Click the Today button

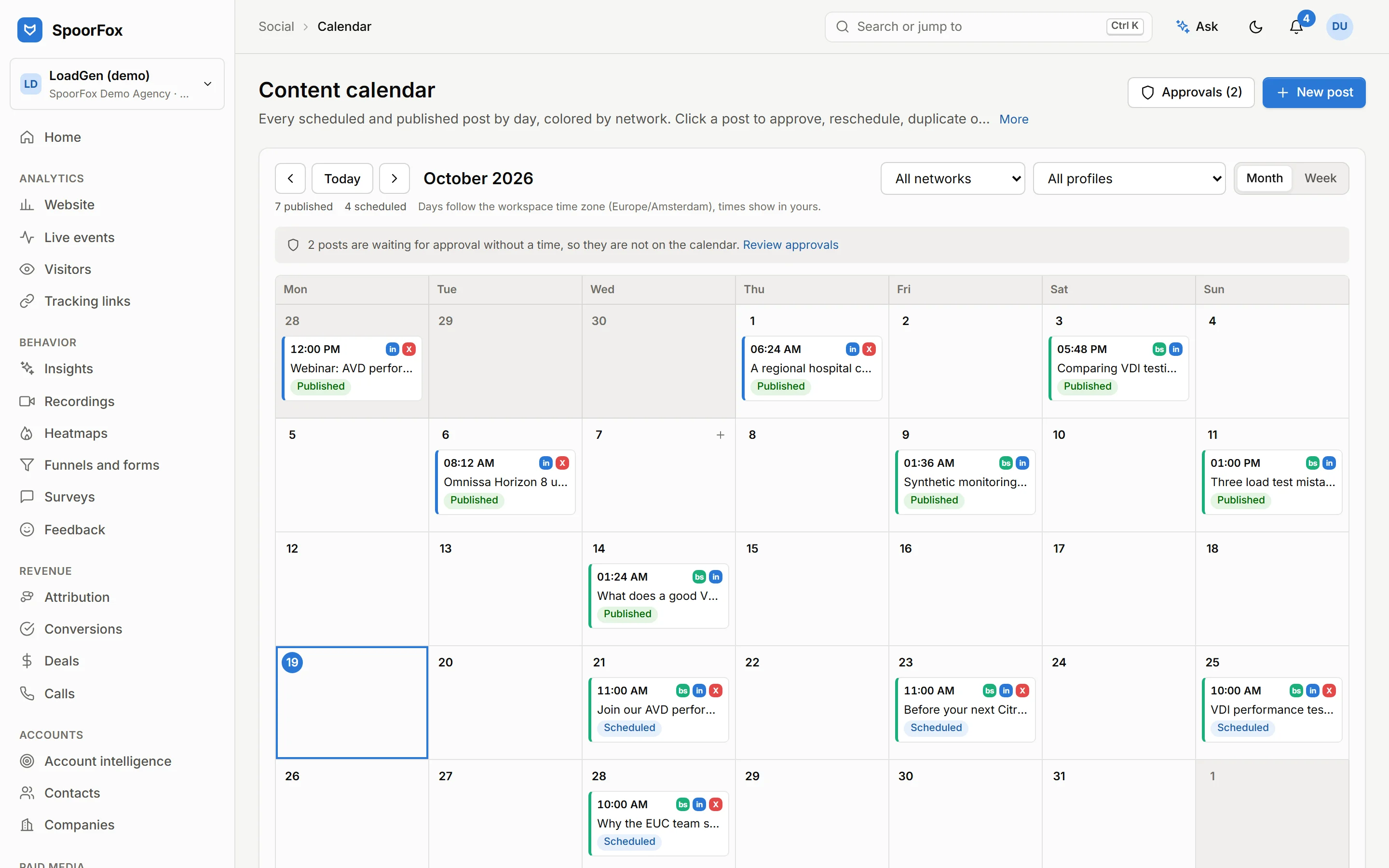342,178
